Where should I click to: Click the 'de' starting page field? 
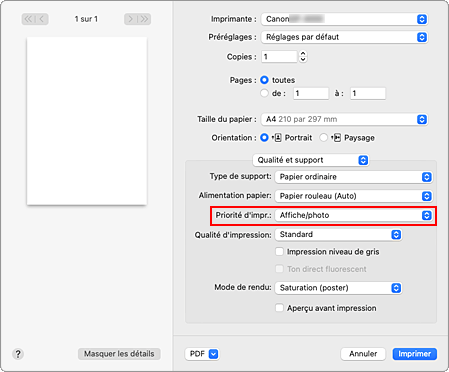pos(311,93)
